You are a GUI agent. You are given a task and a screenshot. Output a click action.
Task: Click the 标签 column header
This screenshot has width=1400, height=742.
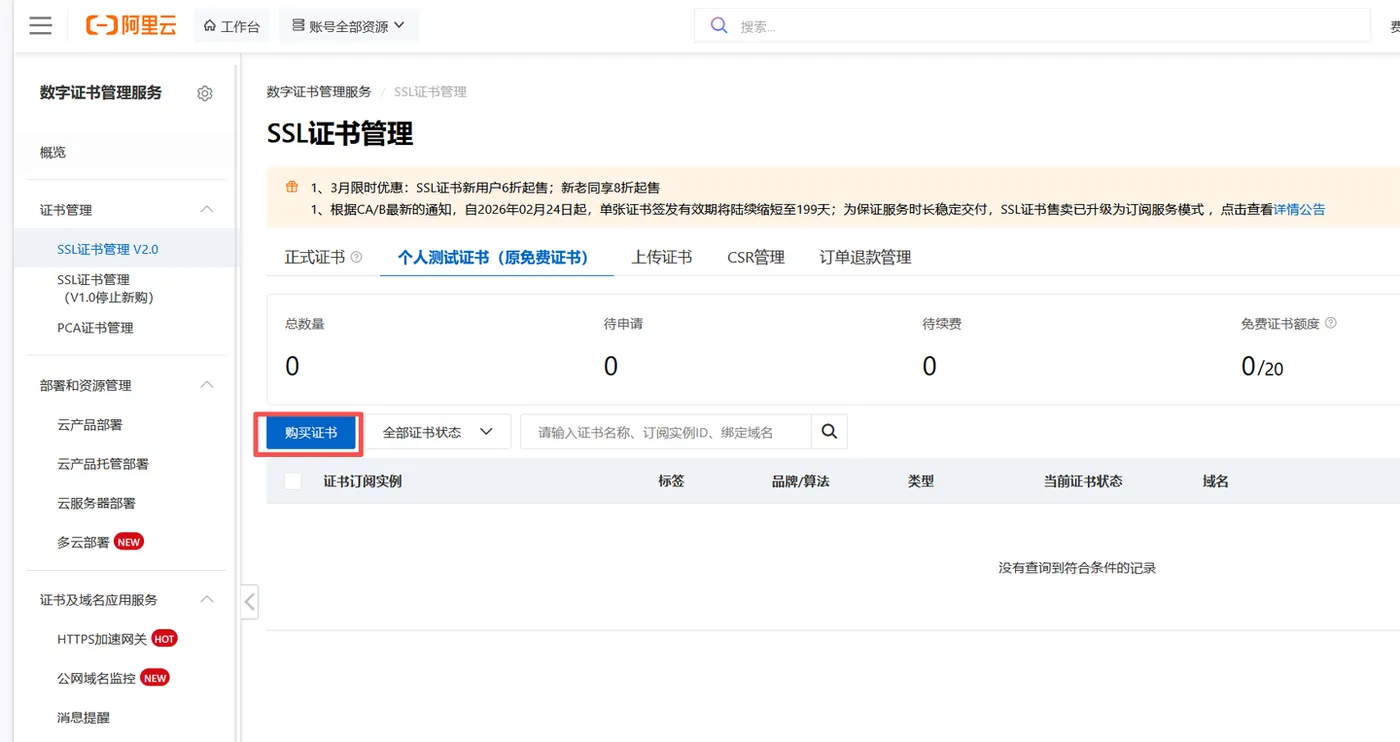(x=671, y=481)
